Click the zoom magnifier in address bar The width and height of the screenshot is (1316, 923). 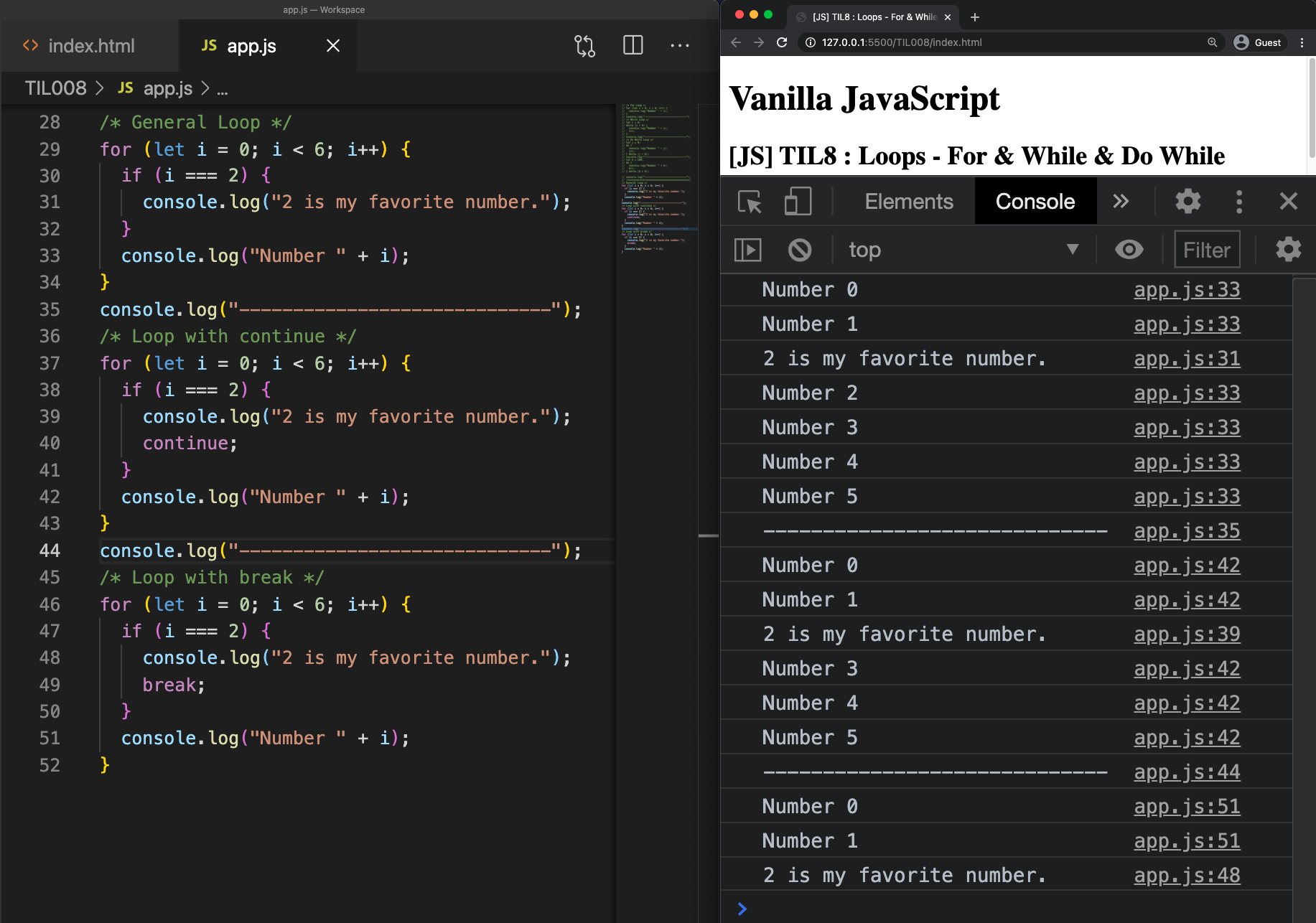[x=1212, y=42]
